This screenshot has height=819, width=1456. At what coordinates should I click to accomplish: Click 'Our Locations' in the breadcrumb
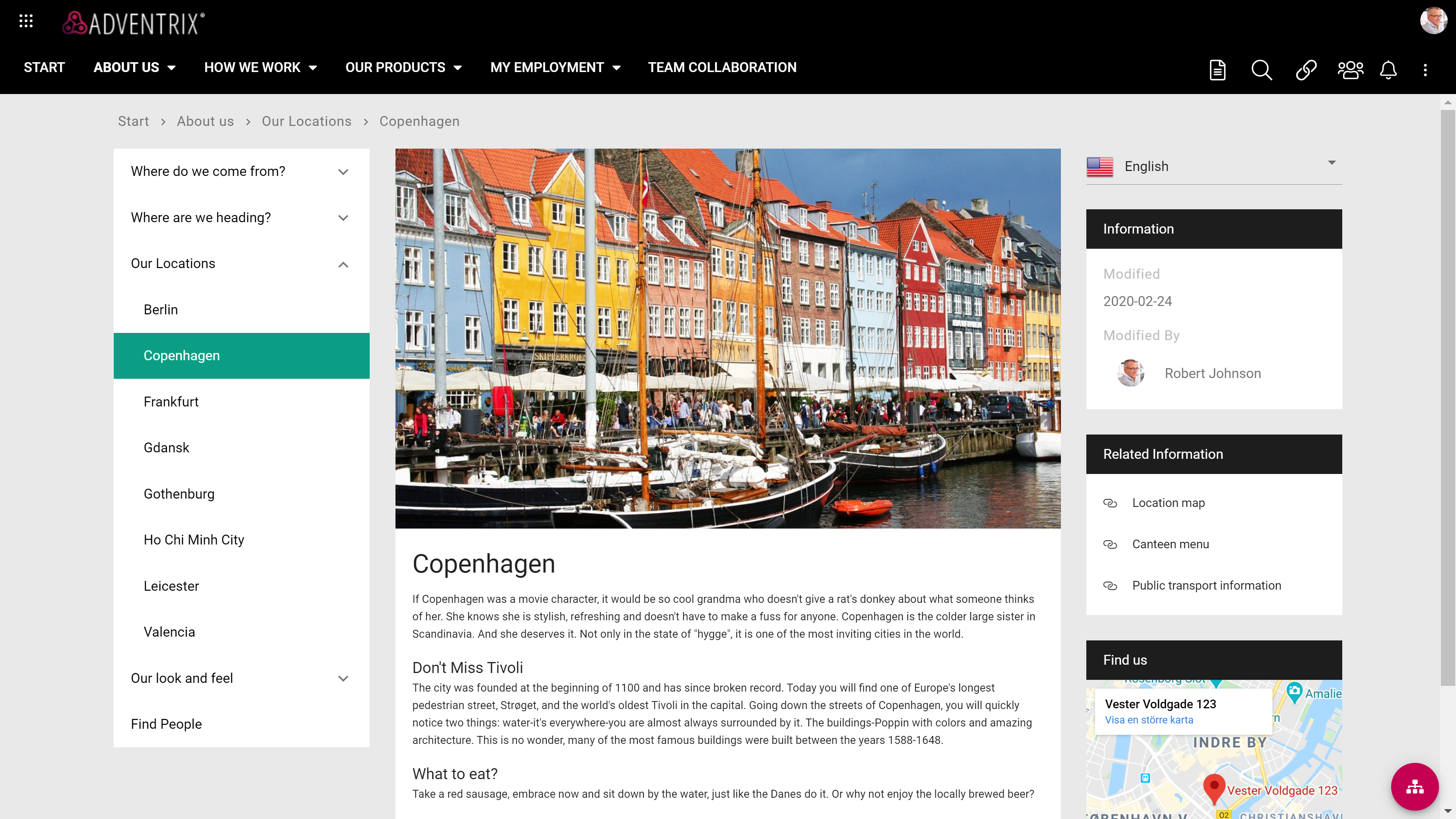pyautogui.click(x=306, y=121)
